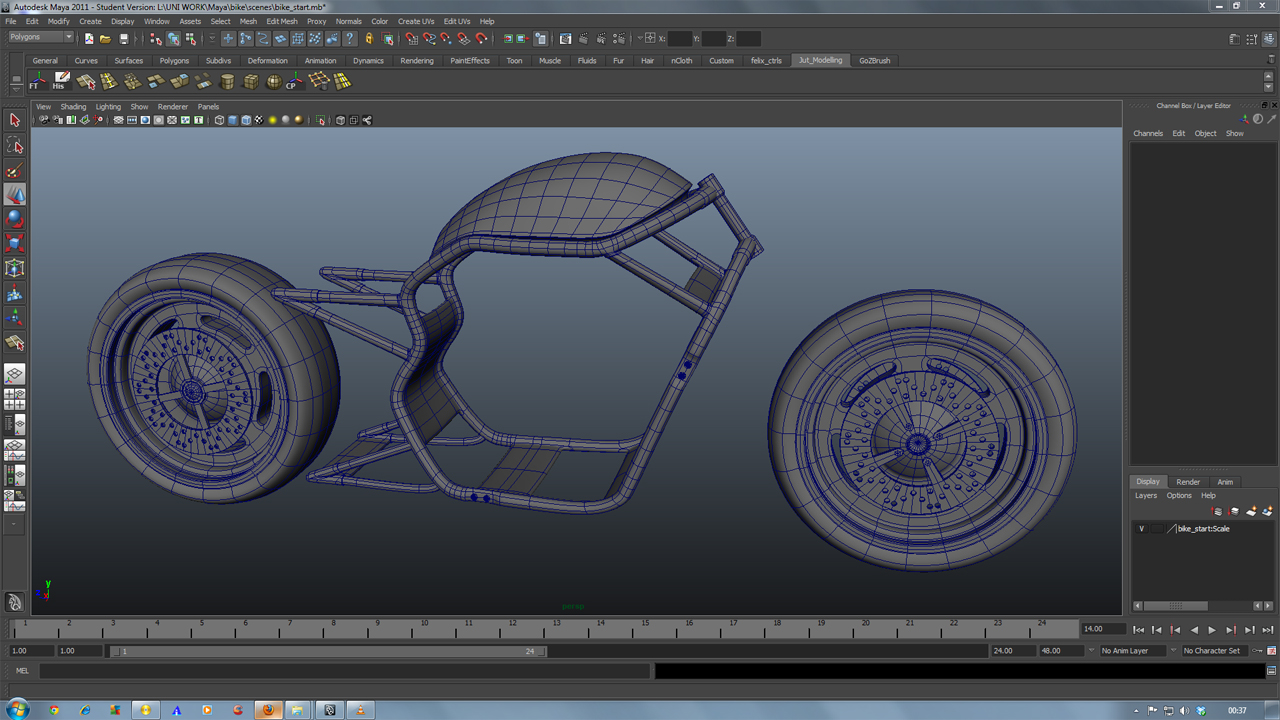Open the Mesh menu

(248, 21)
